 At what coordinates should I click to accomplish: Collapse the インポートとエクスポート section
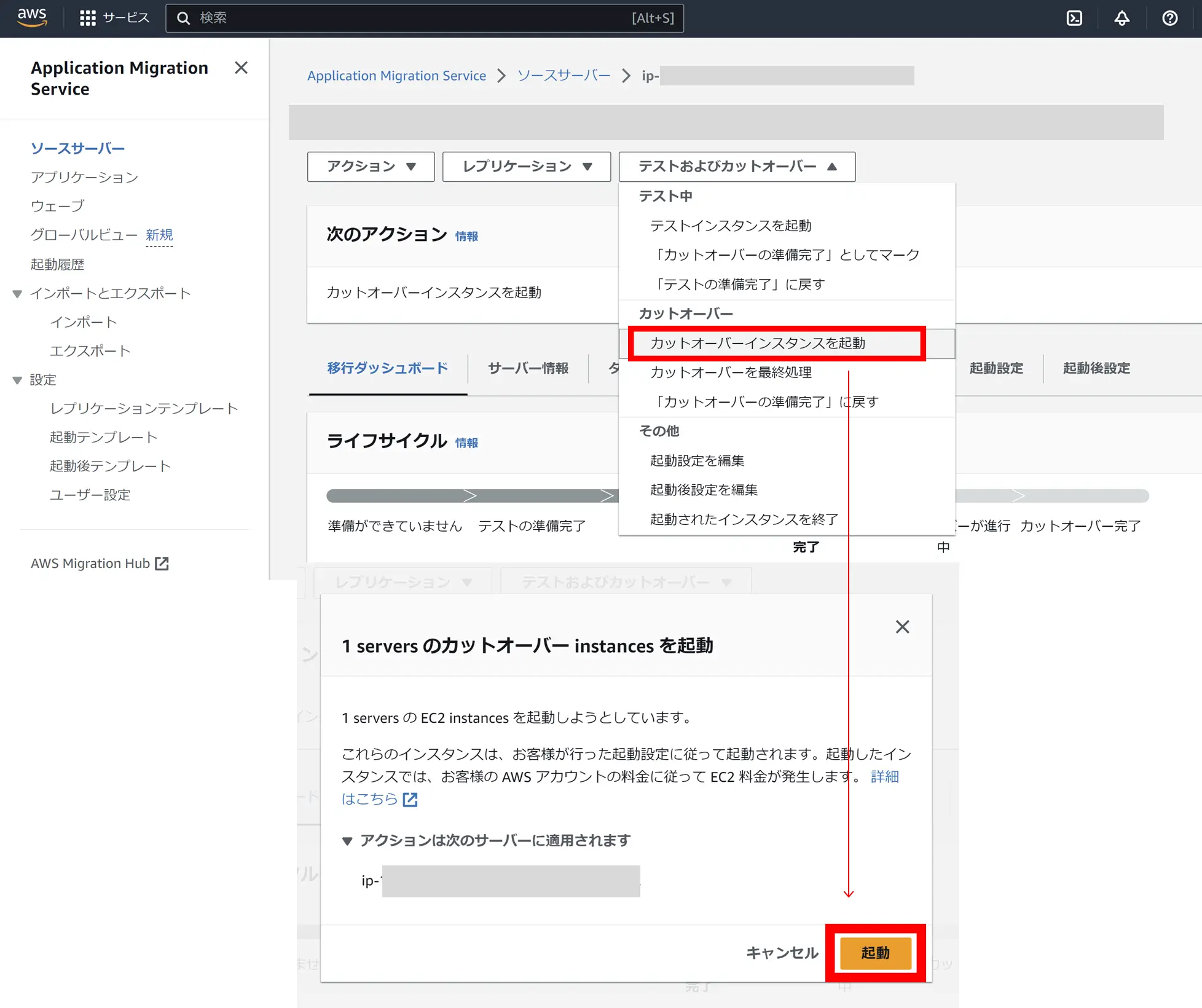17,294
